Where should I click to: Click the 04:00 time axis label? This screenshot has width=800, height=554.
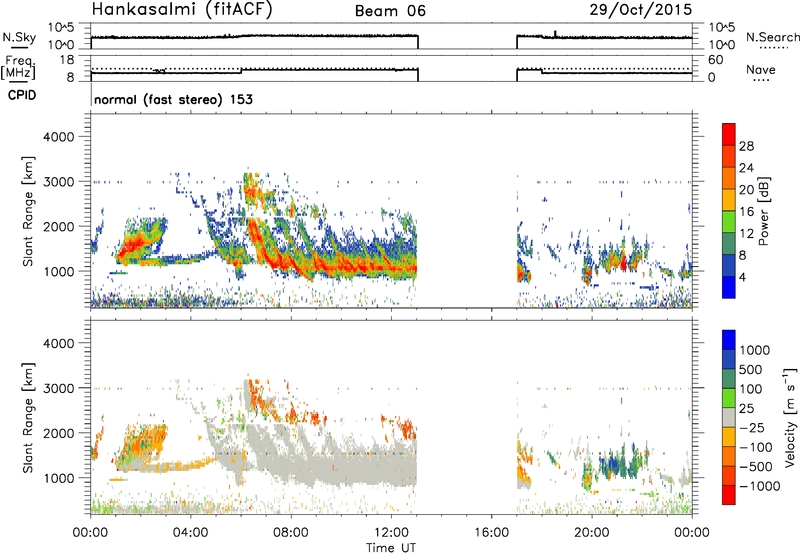point(191,533)
